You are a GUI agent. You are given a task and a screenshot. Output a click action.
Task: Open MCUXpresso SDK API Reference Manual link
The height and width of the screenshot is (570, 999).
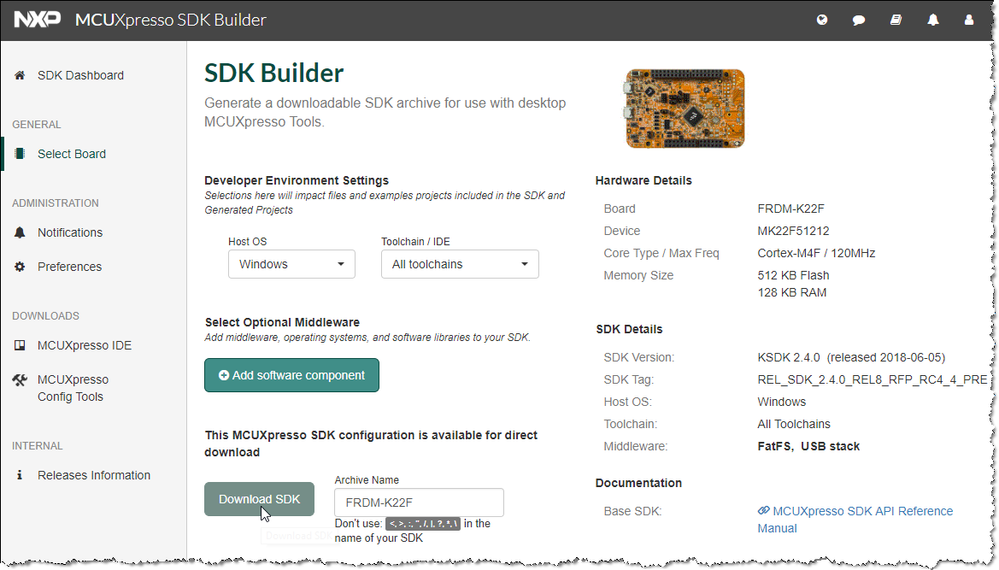click(x=855, y=519)
